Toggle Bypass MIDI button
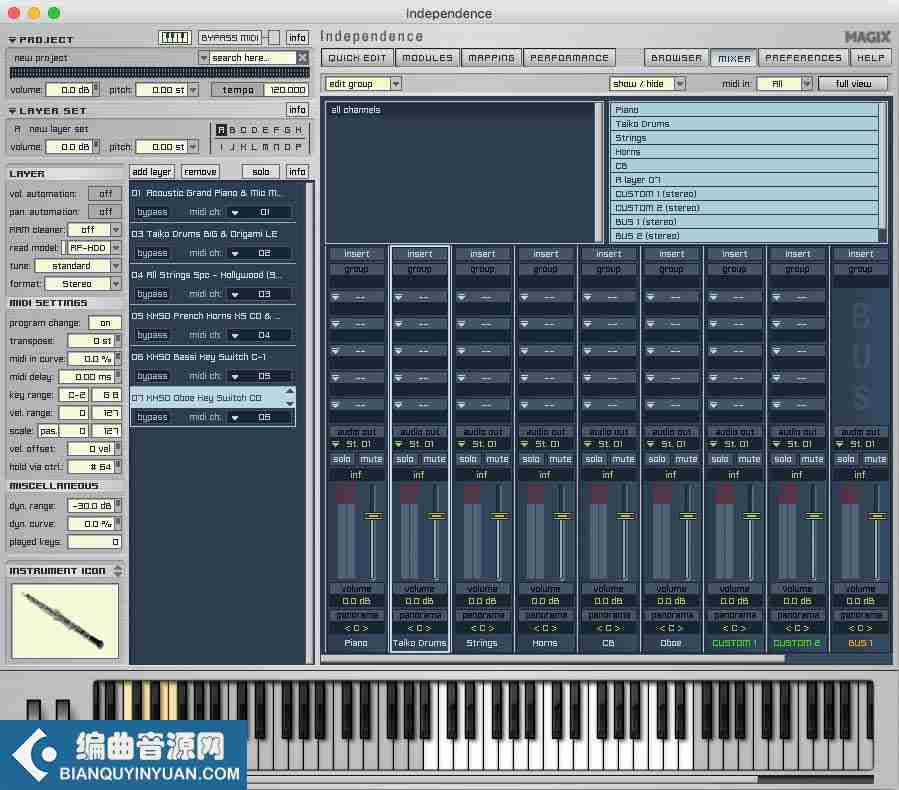The image size is (899, 790). [230, 38]
